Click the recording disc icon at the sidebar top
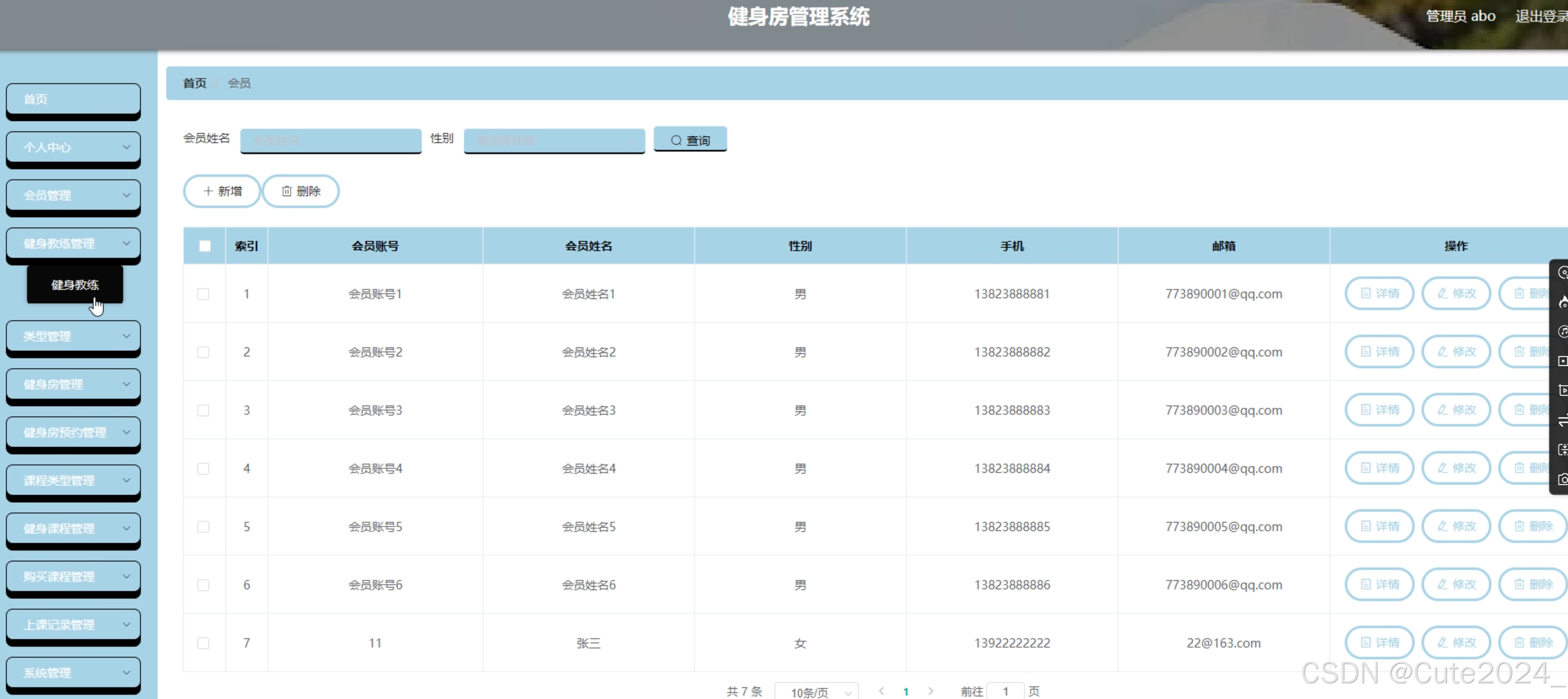 pos(1562,273)
